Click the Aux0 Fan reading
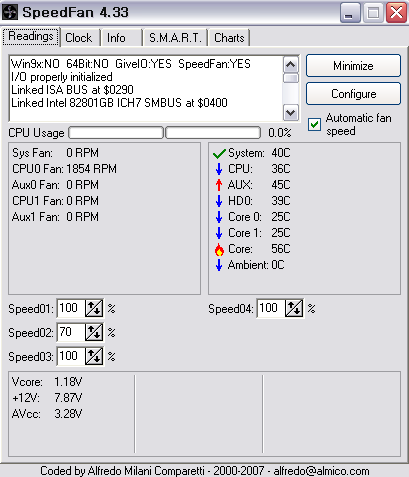Viewport: 409px width, 477px height. (55, 185)
